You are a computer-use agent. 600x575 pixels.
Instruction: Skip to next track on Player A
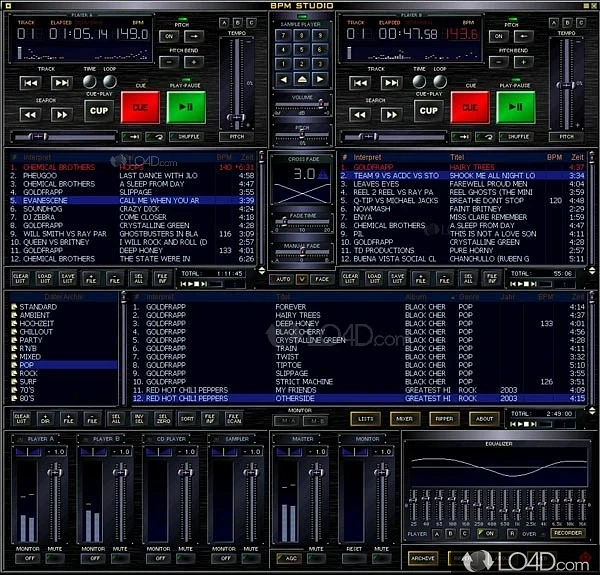pos(62,82)
